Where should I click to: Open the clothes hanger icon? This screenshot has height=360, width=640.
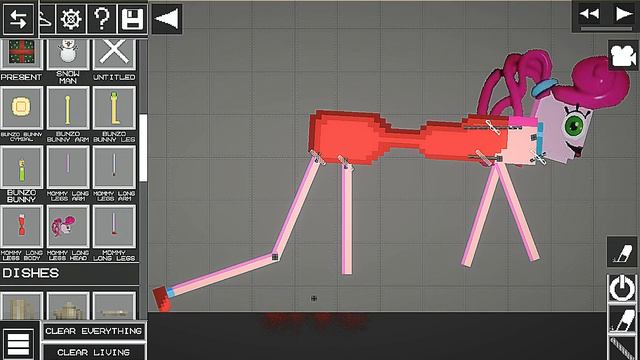point(46,19)
